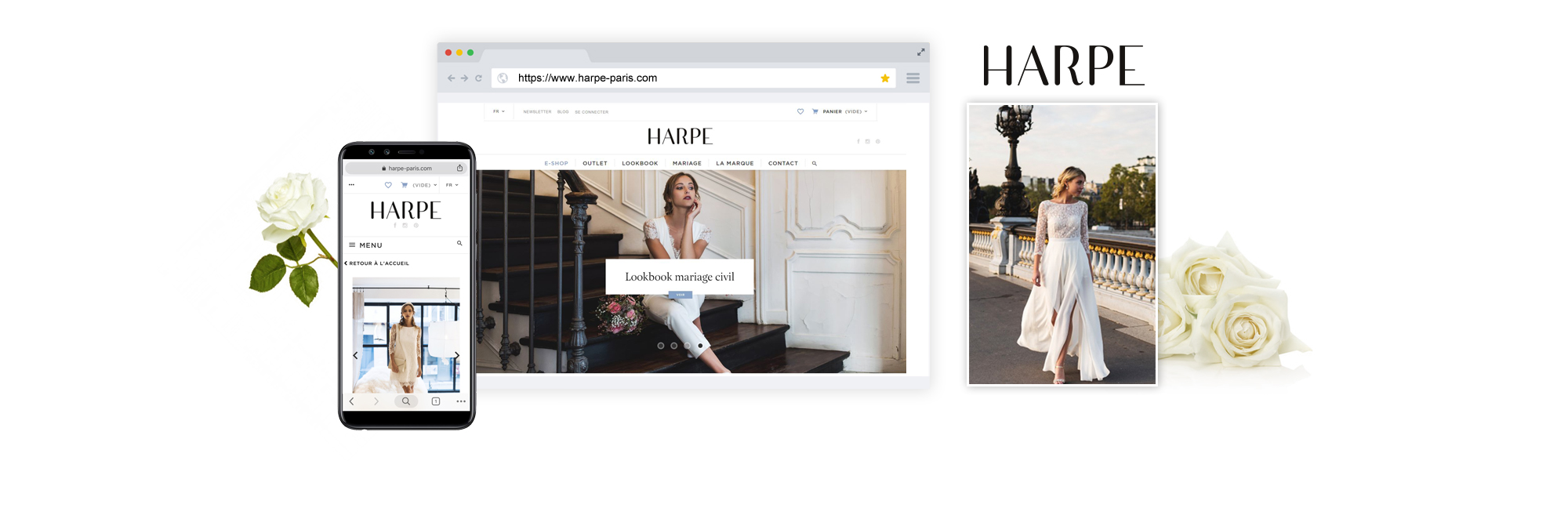Click the desktop site search magnifier icon
The image size is (1568, 508).
tap(815, 163)
